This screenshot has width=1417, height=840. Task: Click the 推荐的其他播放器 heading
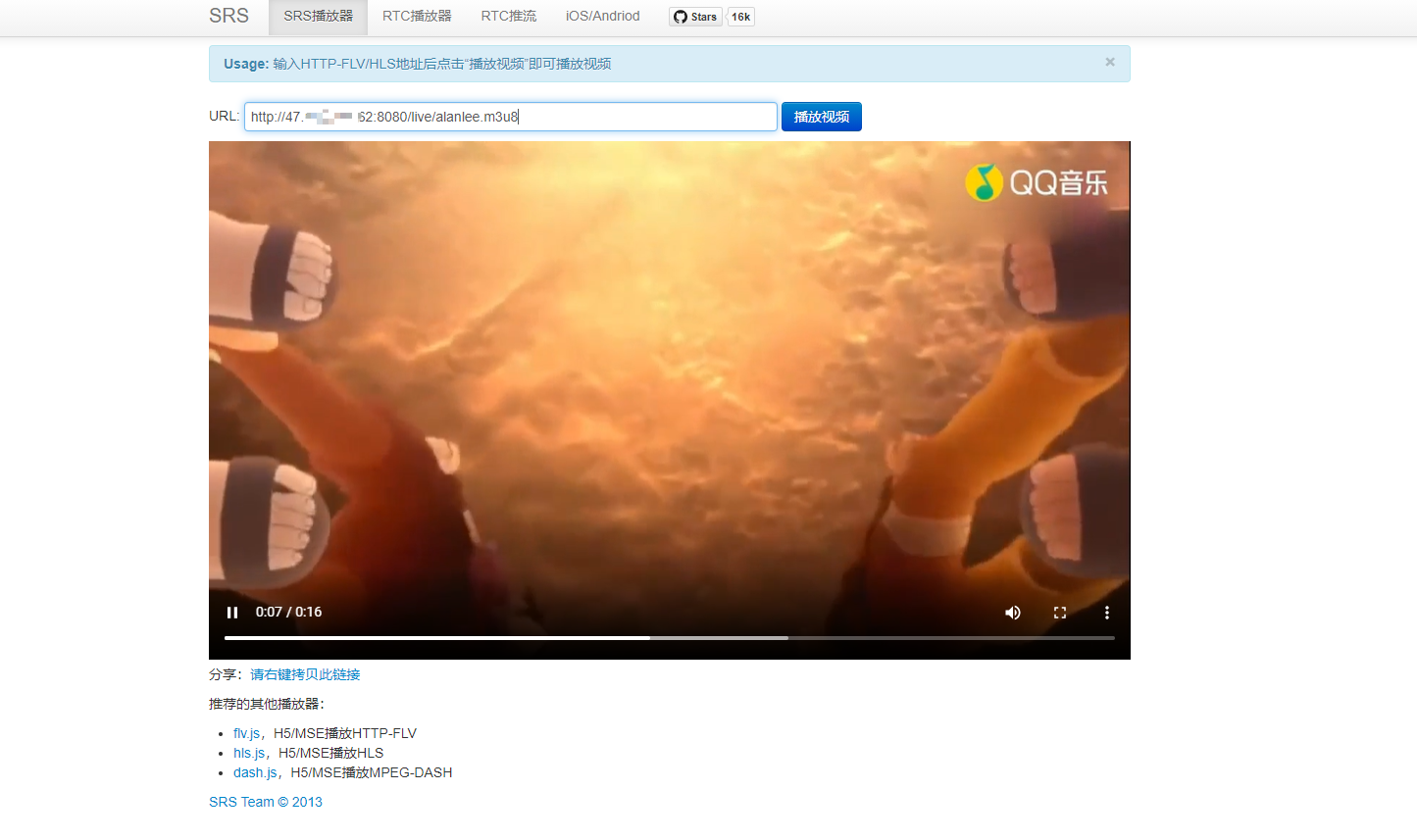coord(267,704)
